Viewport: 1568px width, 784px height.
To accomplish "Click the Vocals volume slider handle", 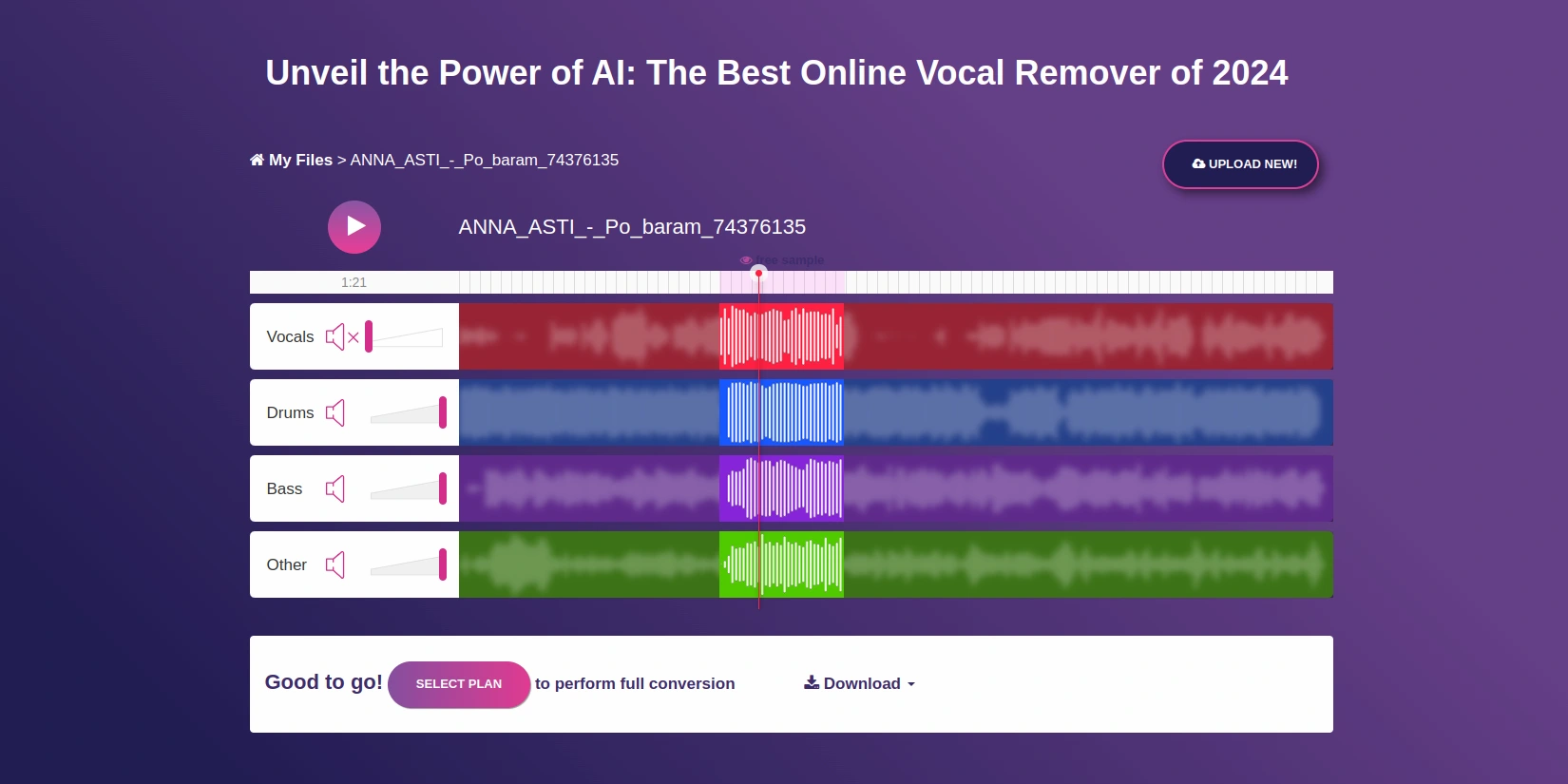I will 369,336.
